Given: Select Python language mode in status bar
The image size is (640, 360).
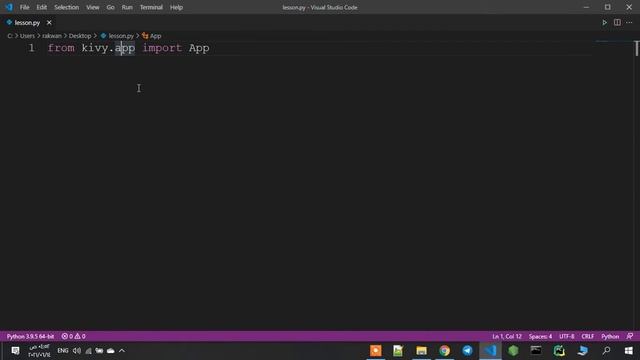Looking at the screenshot, I should pos(610,336).
